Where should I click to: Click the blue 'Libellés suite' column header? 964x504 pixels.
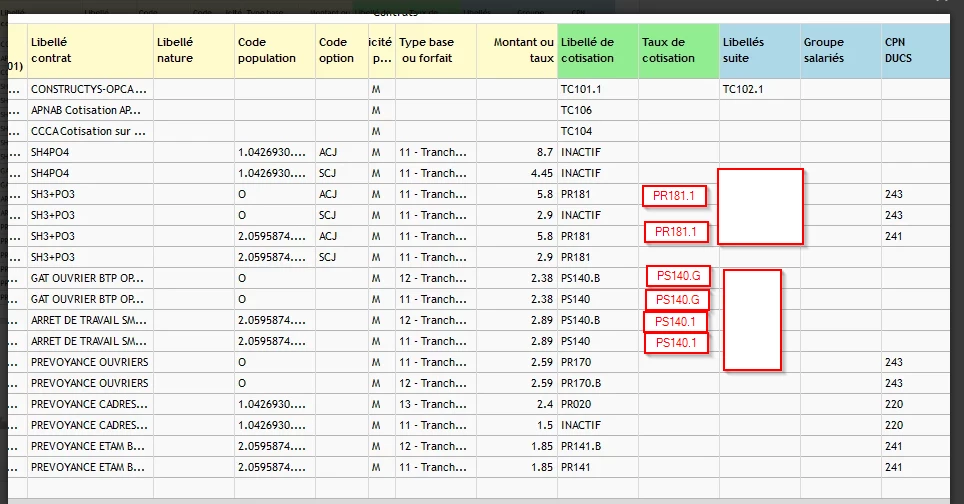tap(760, 50)
